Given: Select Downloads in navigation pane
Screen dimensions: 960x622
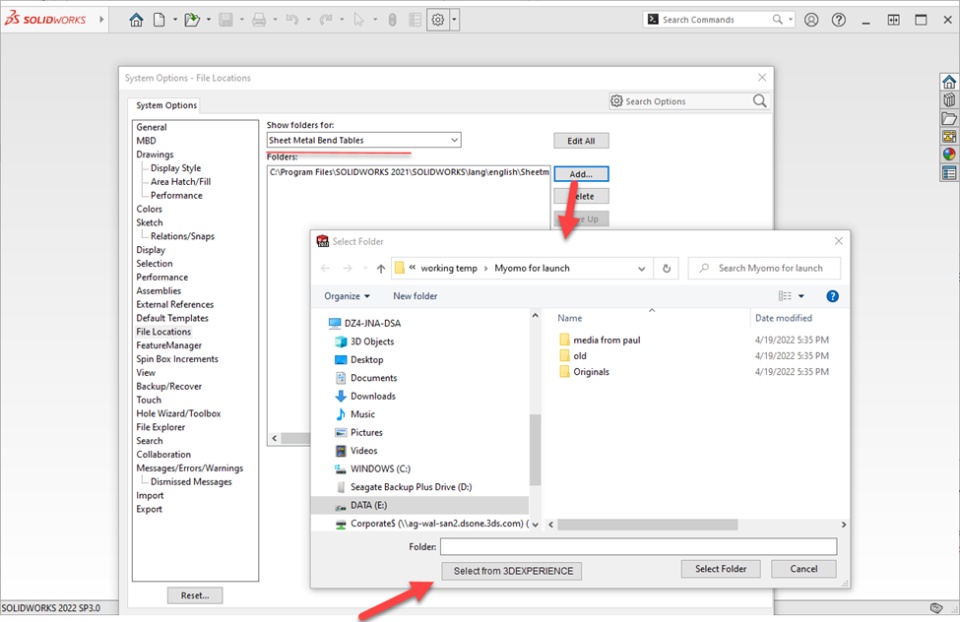Looking at the screenshot, I should click(x=366, y=396).
